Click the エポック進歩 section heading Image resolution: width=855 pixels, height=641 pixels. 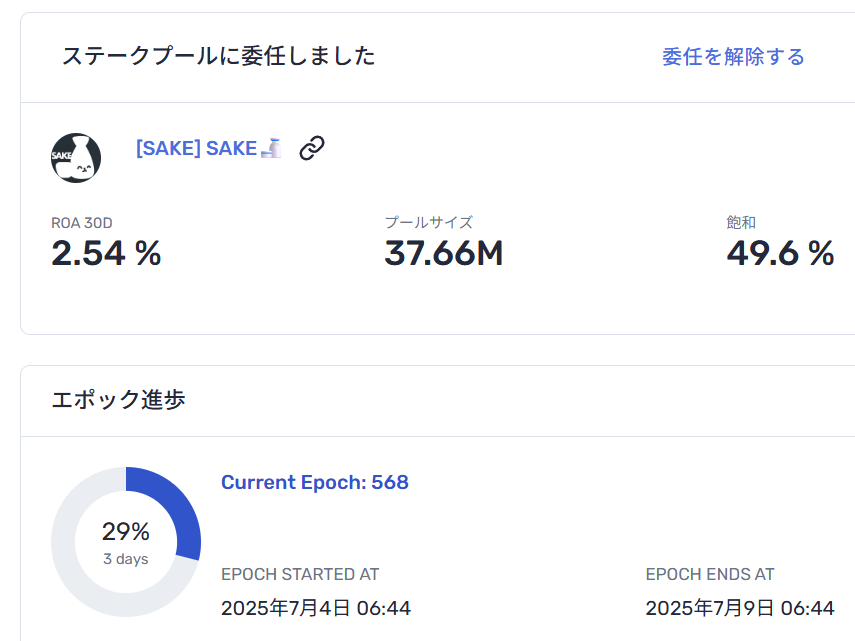pos(118,400)
